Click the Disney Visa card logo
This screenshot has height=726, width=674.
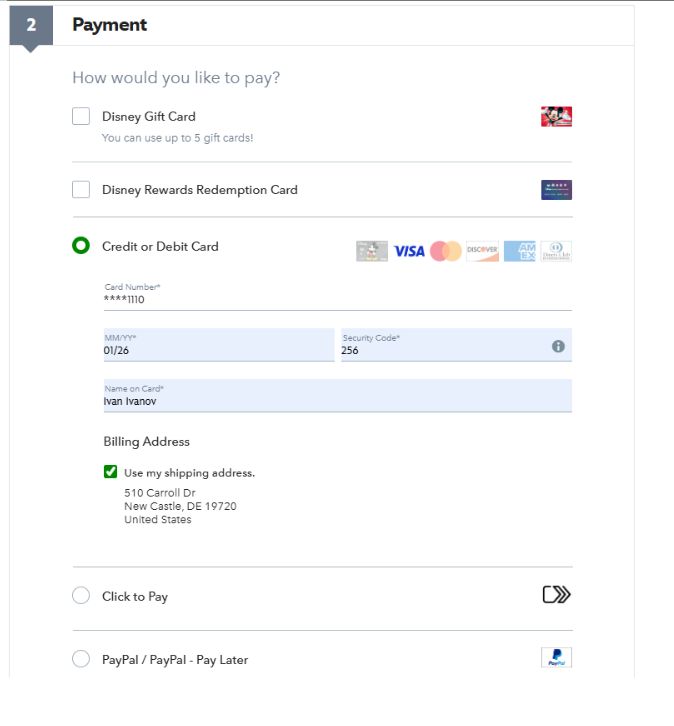tap(372, 251)
